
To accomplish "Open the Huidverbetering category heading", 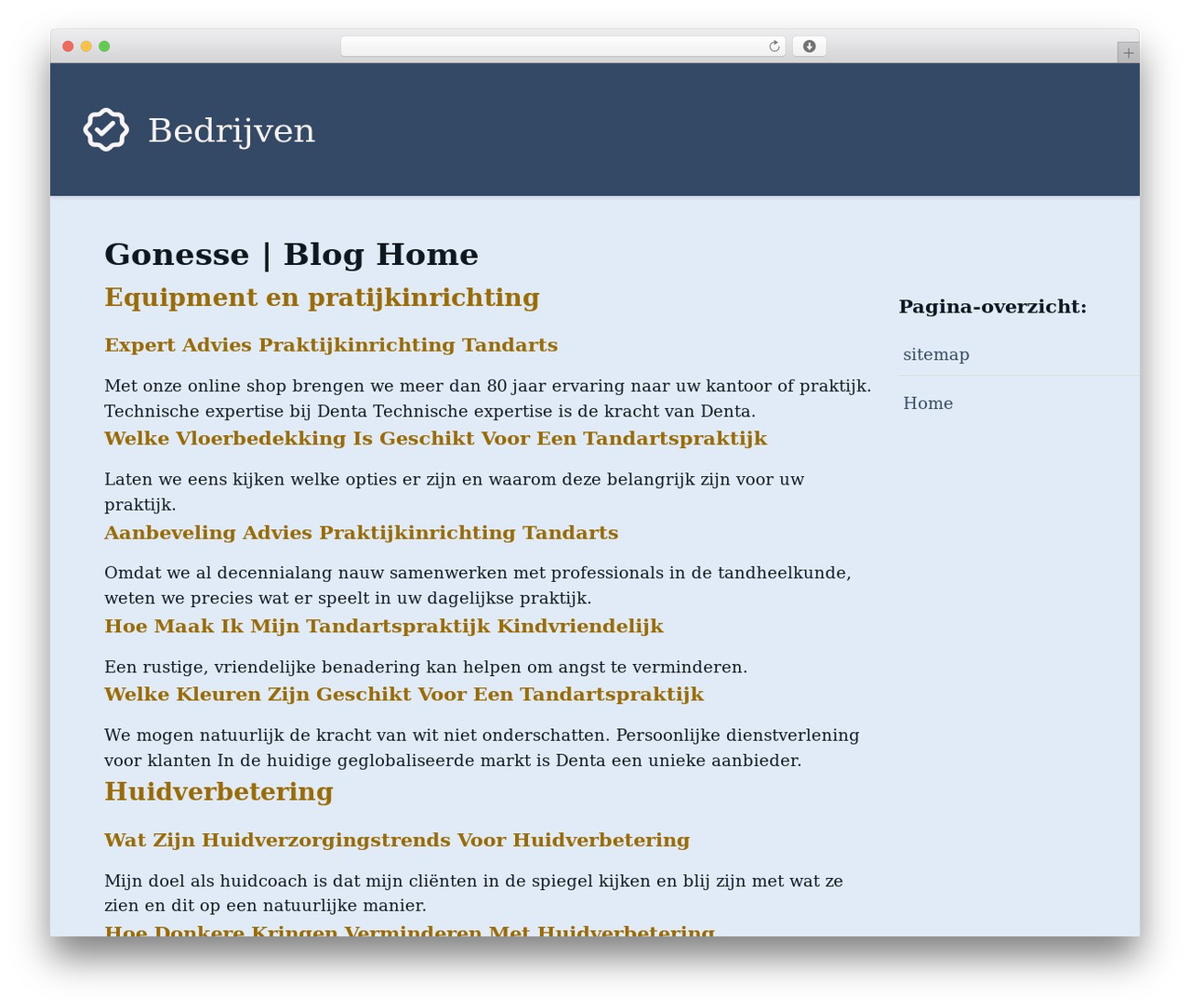I will (x=218, y=791).
